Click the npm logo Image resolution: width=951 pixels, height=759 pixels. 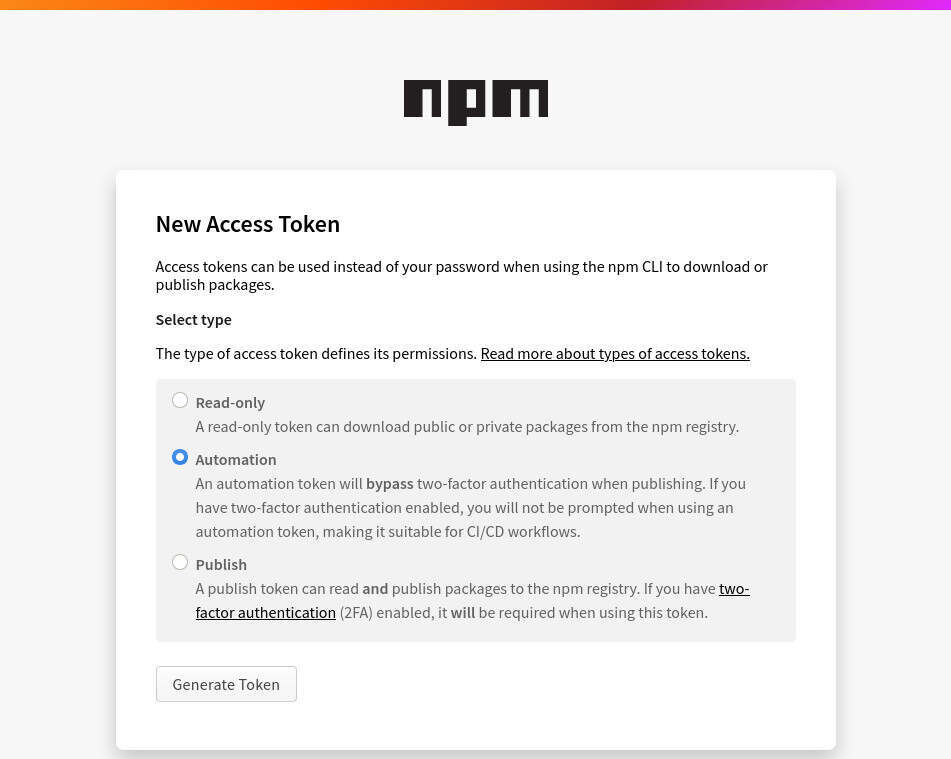475,102
